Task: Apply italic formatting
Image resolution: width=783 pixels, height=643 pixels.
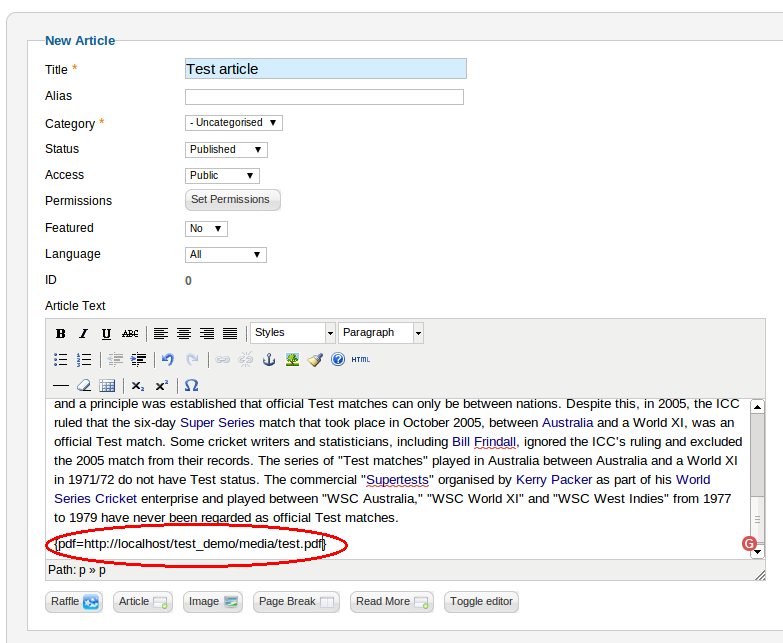Action: pos(84,334)
